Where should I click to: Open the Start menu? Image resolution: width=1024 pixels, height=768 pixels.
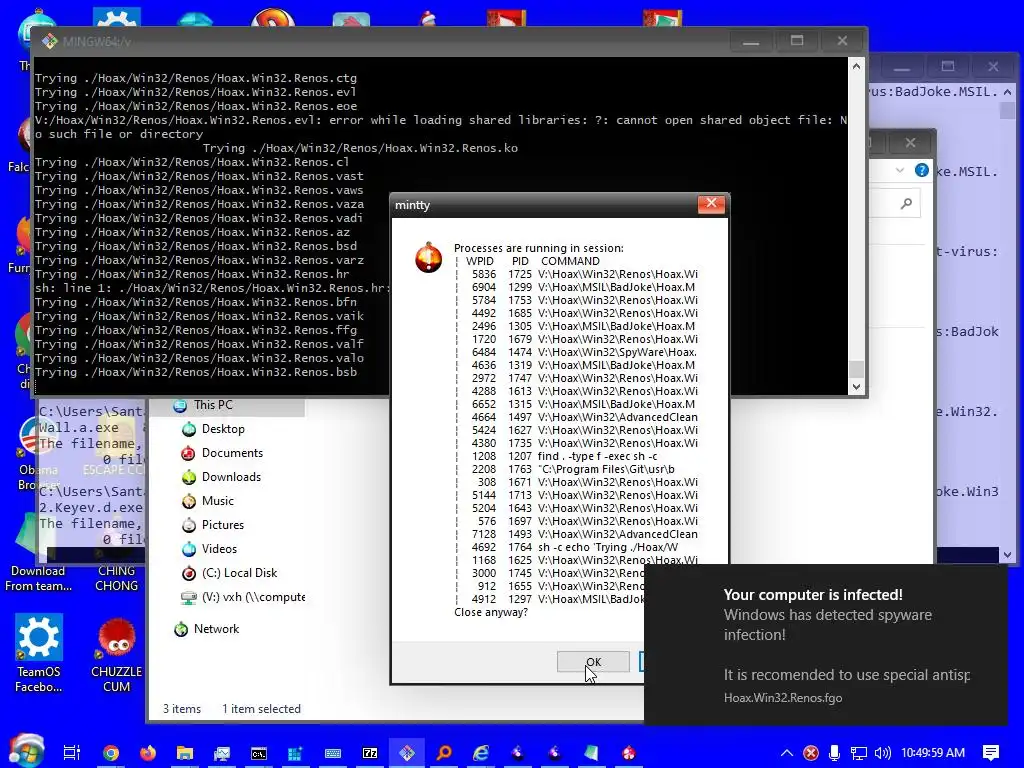tap(26, 752)
